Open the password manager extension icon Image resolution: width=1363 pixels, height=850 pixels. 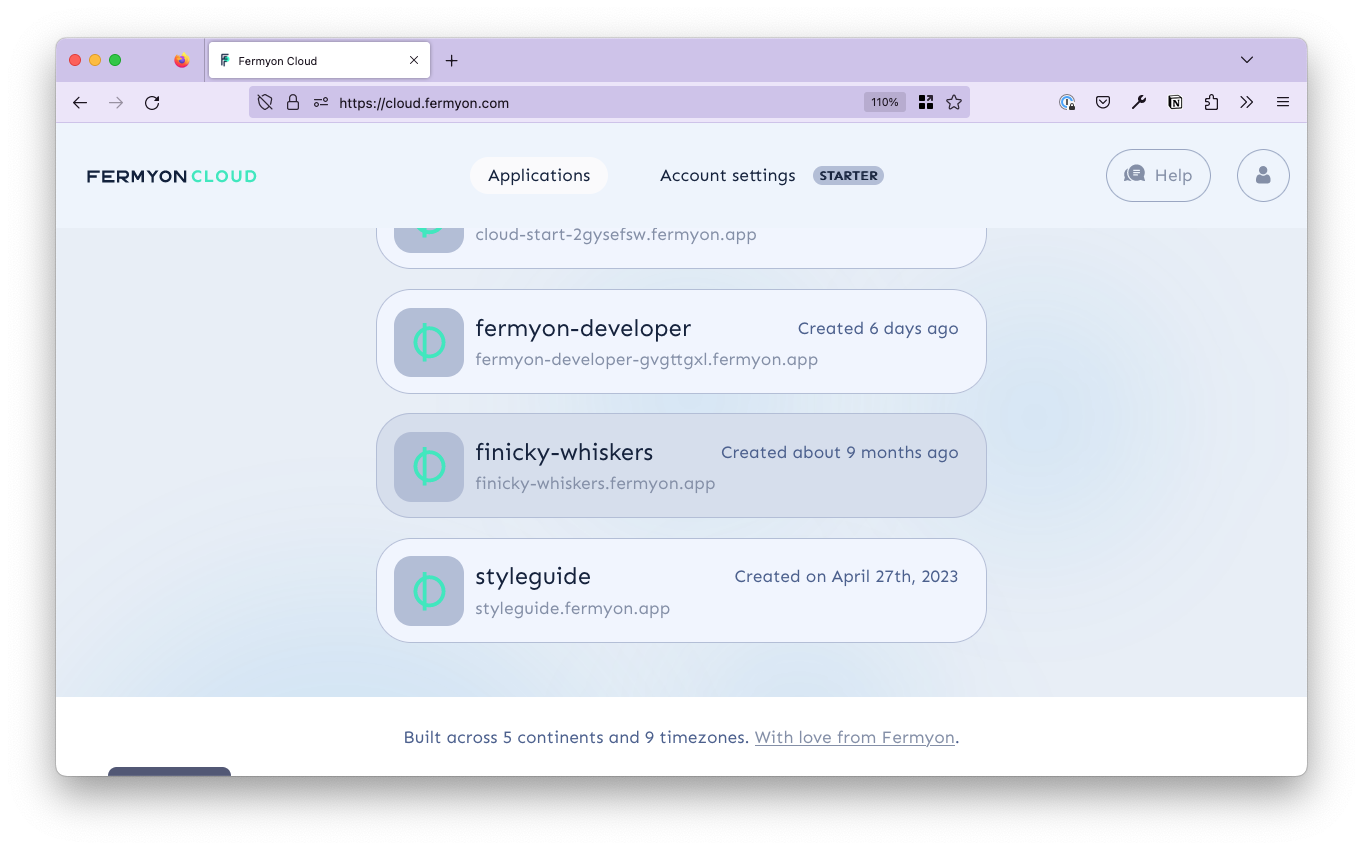click(x=1067, y=102)
